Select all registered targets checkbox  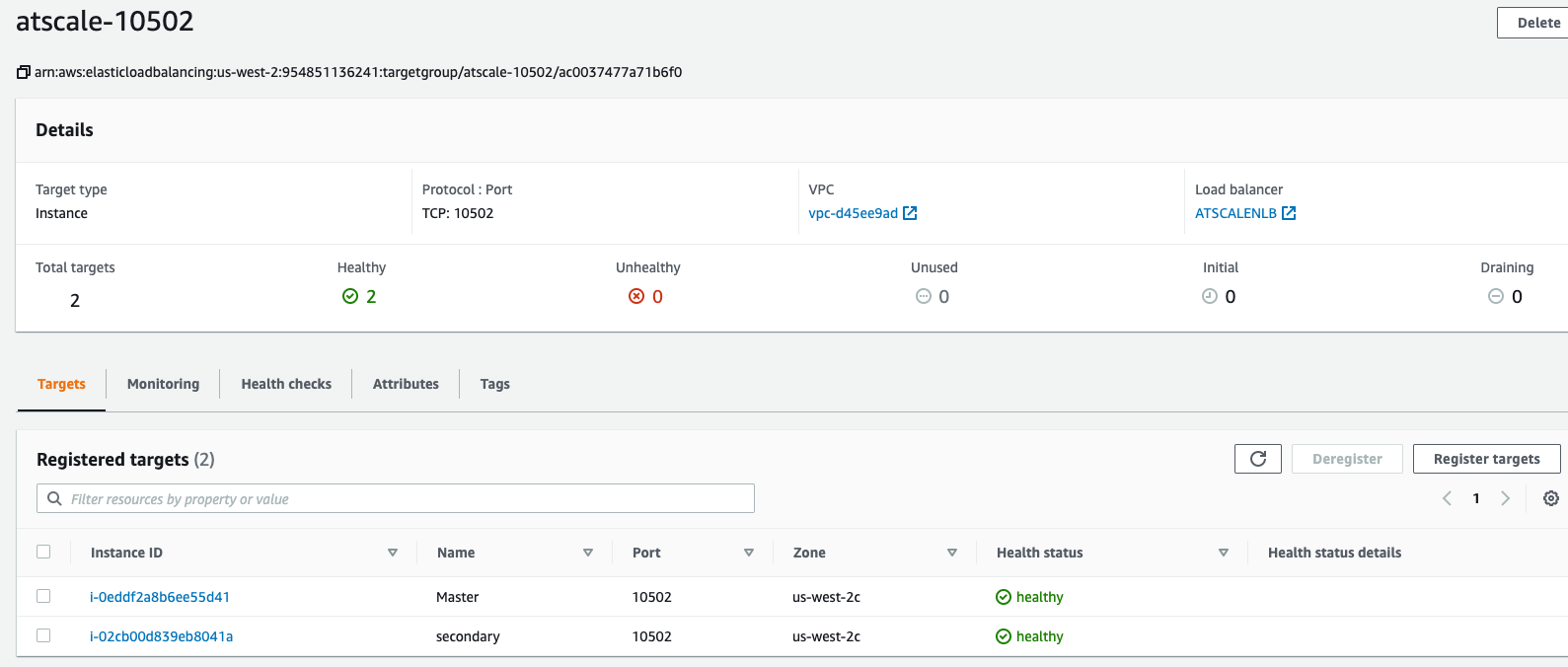(43, 552)
